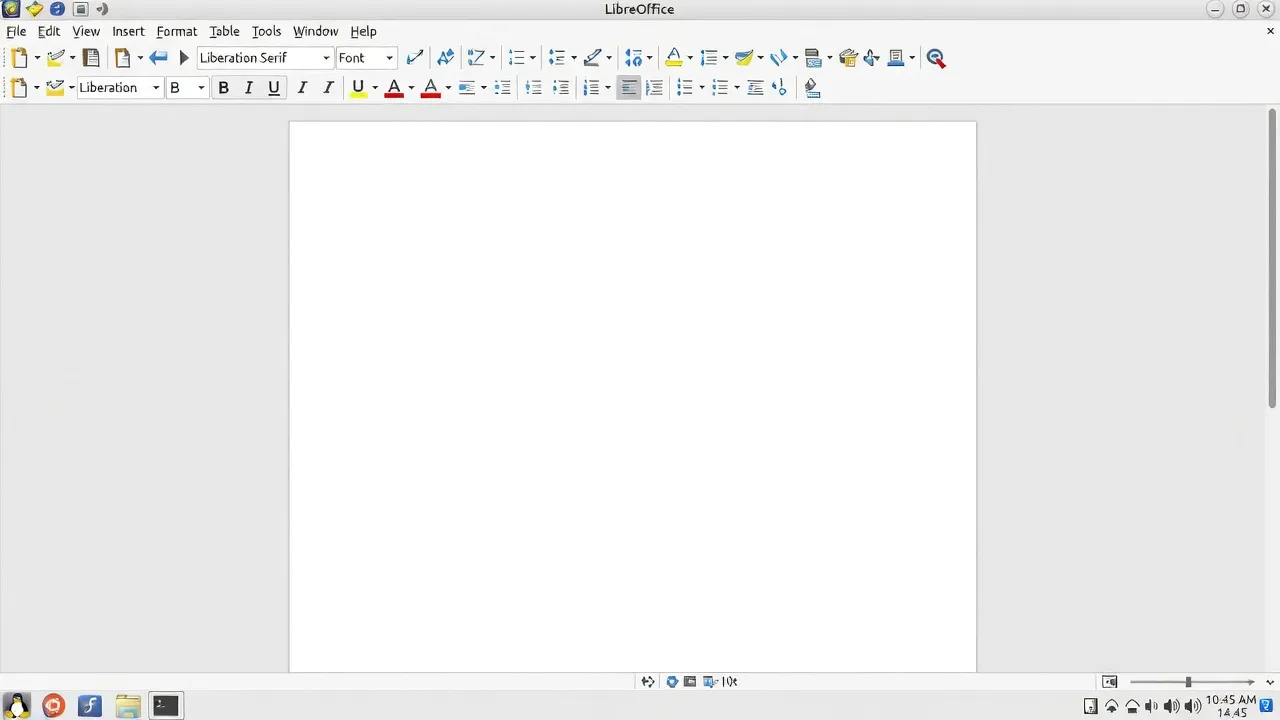The image size is (1280, 720).
Task: Click the blue page monitor icon
Action: tap(896, 58)
